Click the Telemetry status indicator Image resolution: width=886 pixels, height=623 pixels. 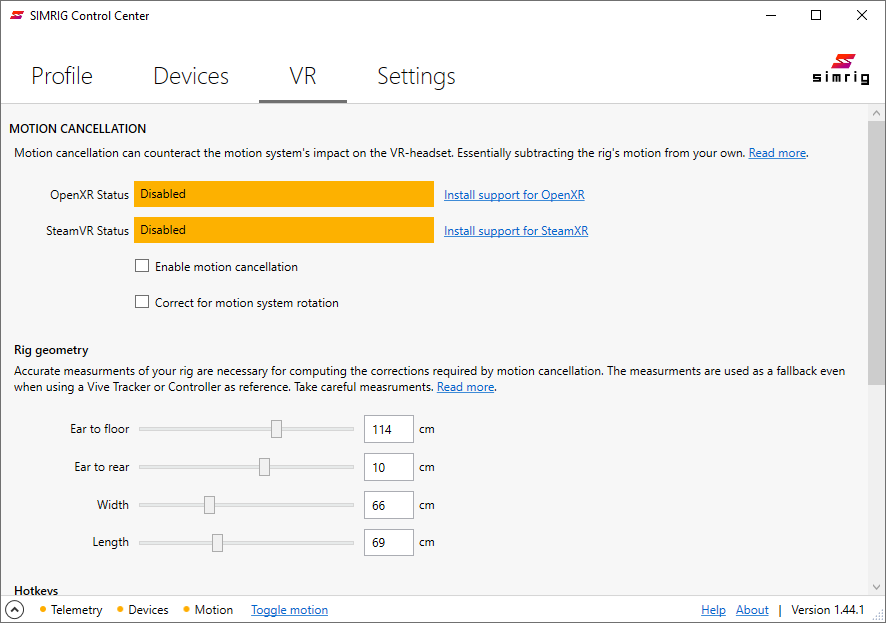(71, 610)
